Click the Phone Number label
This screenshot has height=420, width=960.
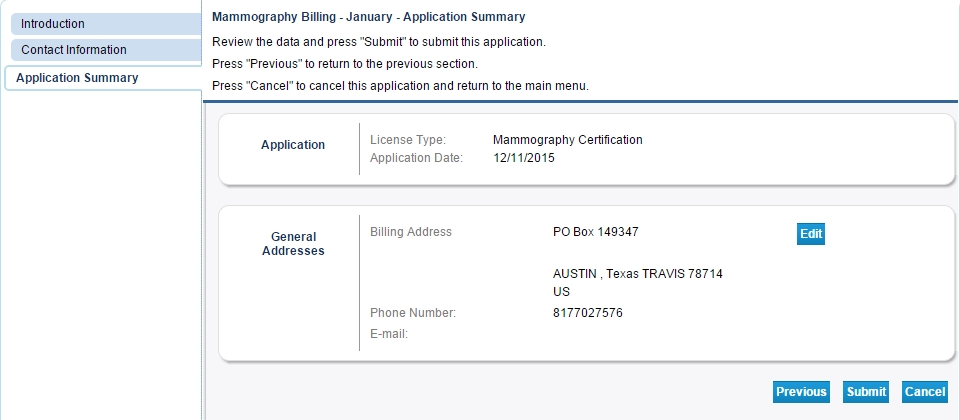pyautogui.click(x=412, y=313)
